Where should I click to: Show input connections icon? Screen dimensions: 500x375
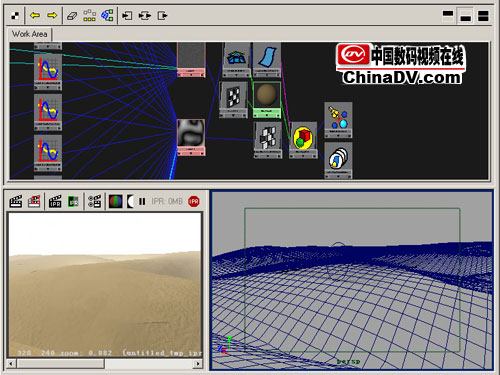pos(127,16)
